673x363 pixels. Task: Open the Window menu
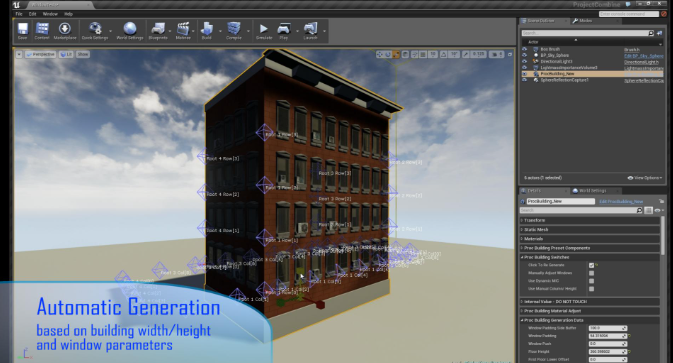(x=50, y=14)
